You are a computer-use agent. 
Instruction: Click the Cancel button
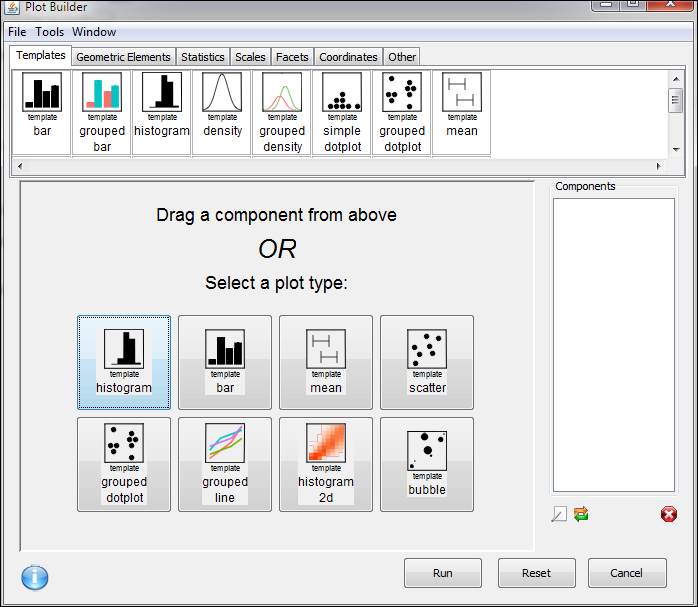tap(627, 573)
